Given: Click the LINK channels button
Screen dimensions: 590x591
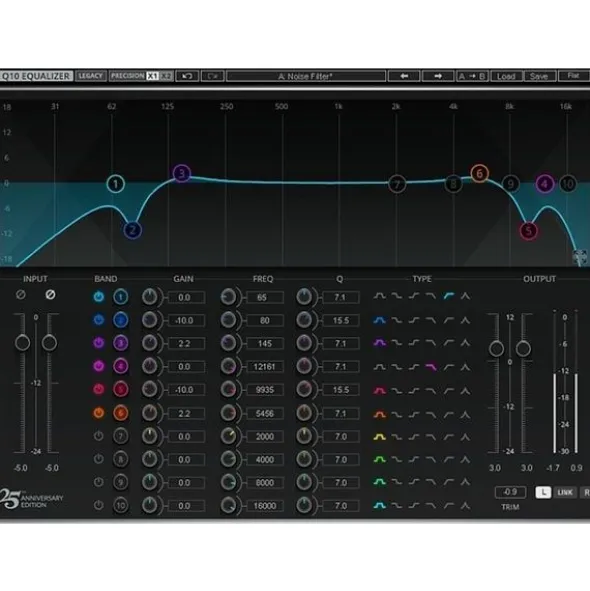Looking at the screenshot, I should pos(565,492).
